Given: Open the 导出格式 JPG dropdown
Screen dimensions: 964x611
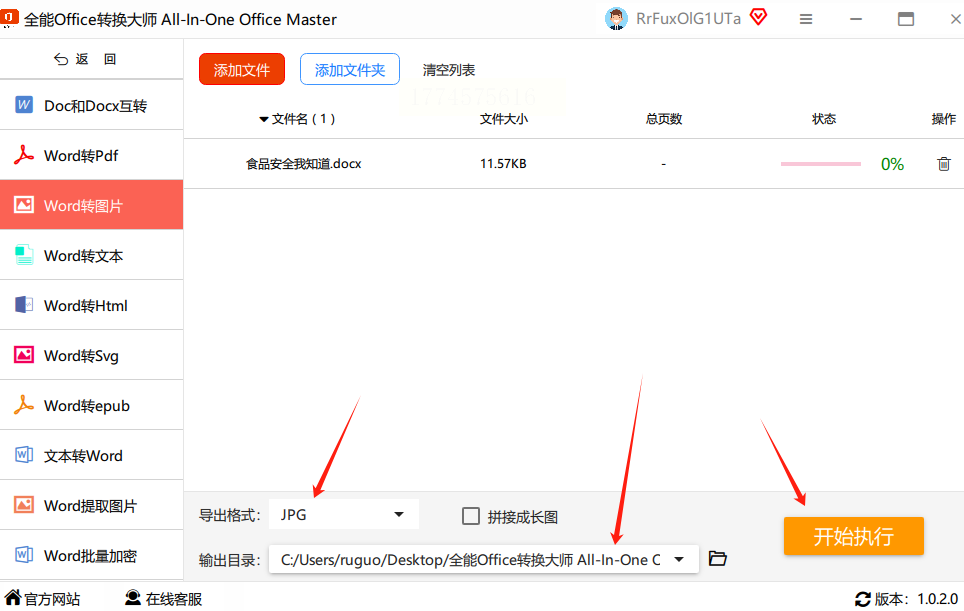Looking at the screenshot, I should tap(344, 514).
